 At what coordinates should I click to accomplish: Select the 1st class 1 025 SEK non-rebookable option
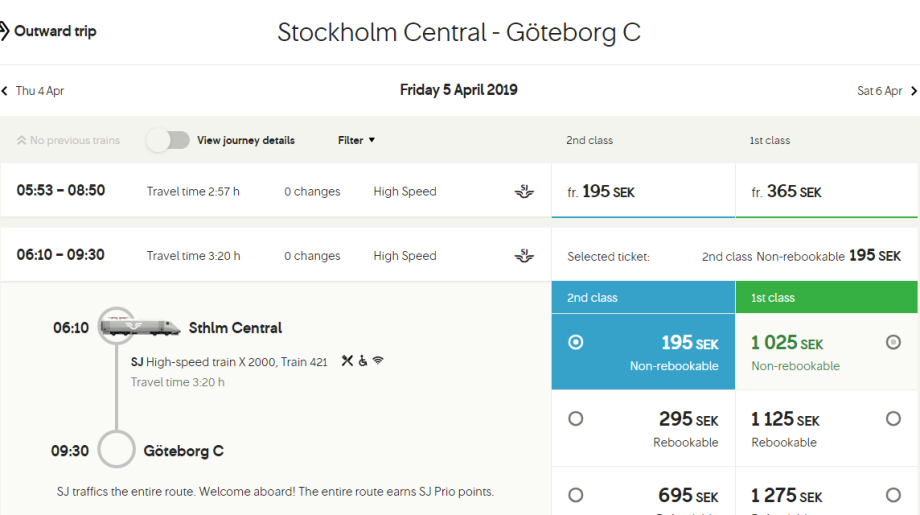[893, 342]
